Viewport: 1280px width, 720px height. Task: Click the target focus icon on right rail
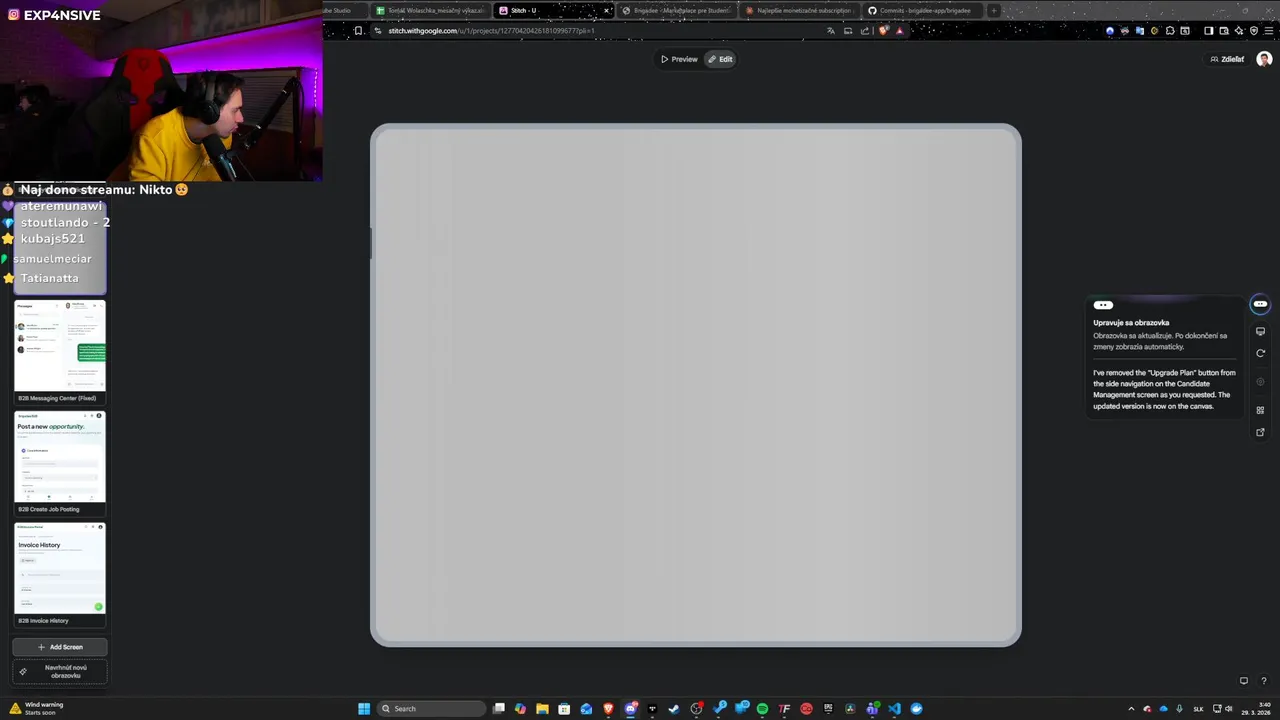tap(1260, 382)
